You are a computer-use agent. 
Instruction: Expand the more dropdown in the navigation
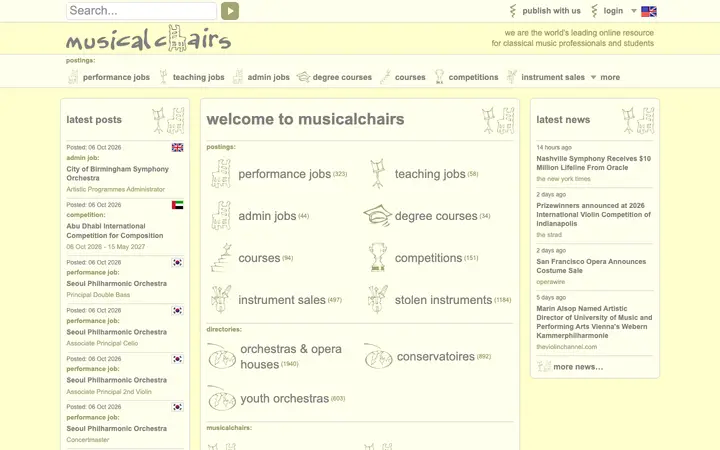pos(606,77)
